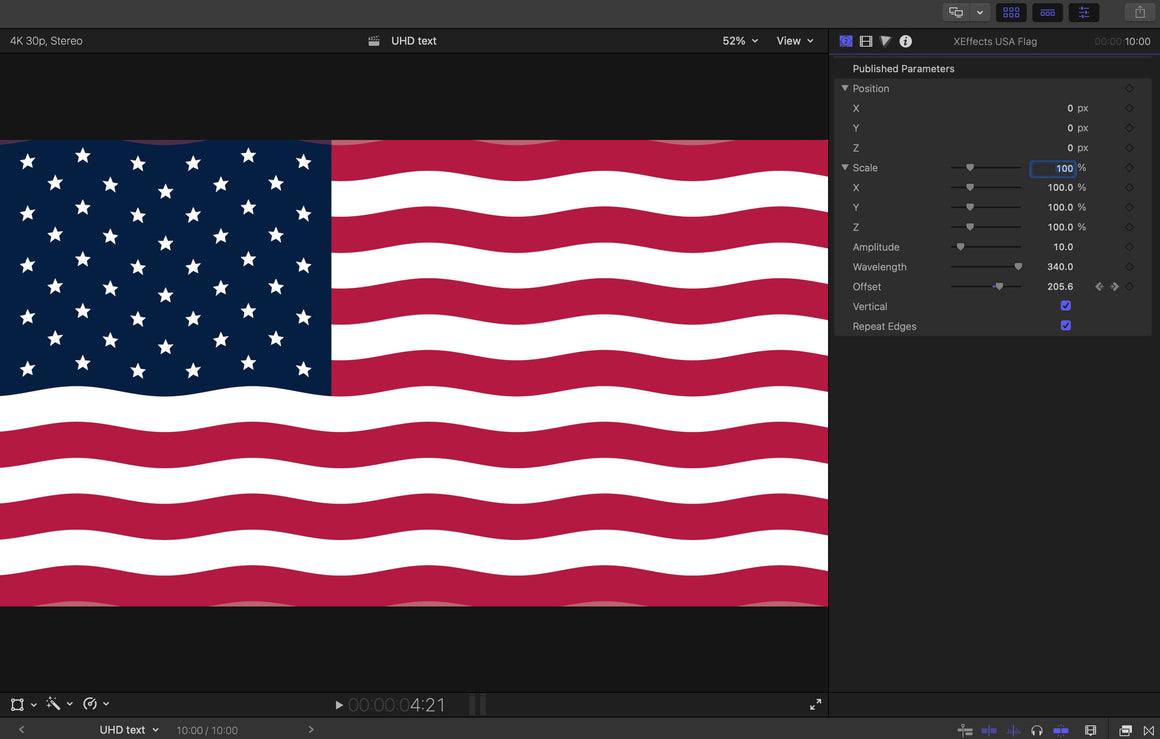This screenshot has width=1160, height=739.
Task: Open the View options menu
Action: (795, 41)
